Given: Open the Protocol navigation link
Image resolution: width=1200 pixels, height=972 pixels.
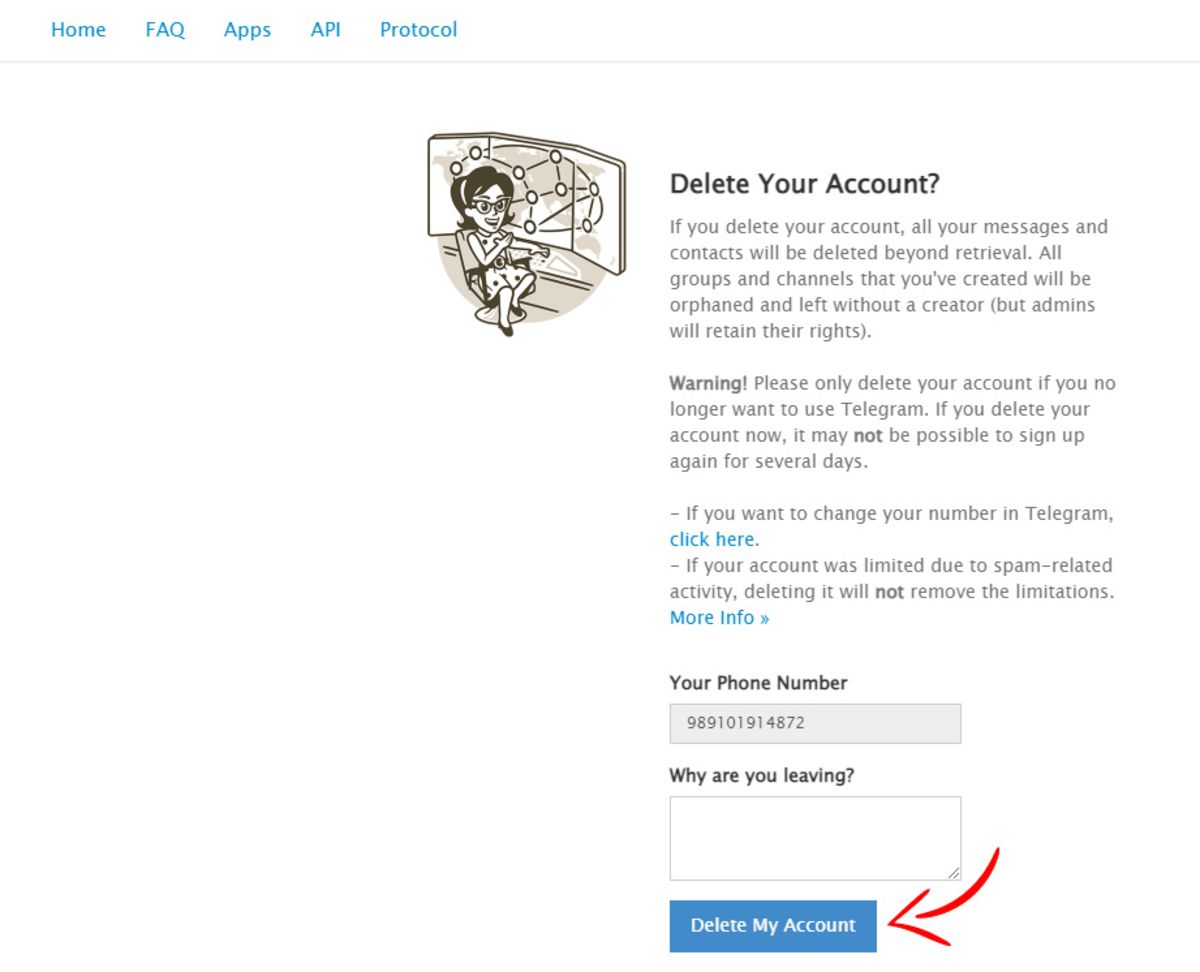Looking at the screenshot, I should (x=418, y=30).
